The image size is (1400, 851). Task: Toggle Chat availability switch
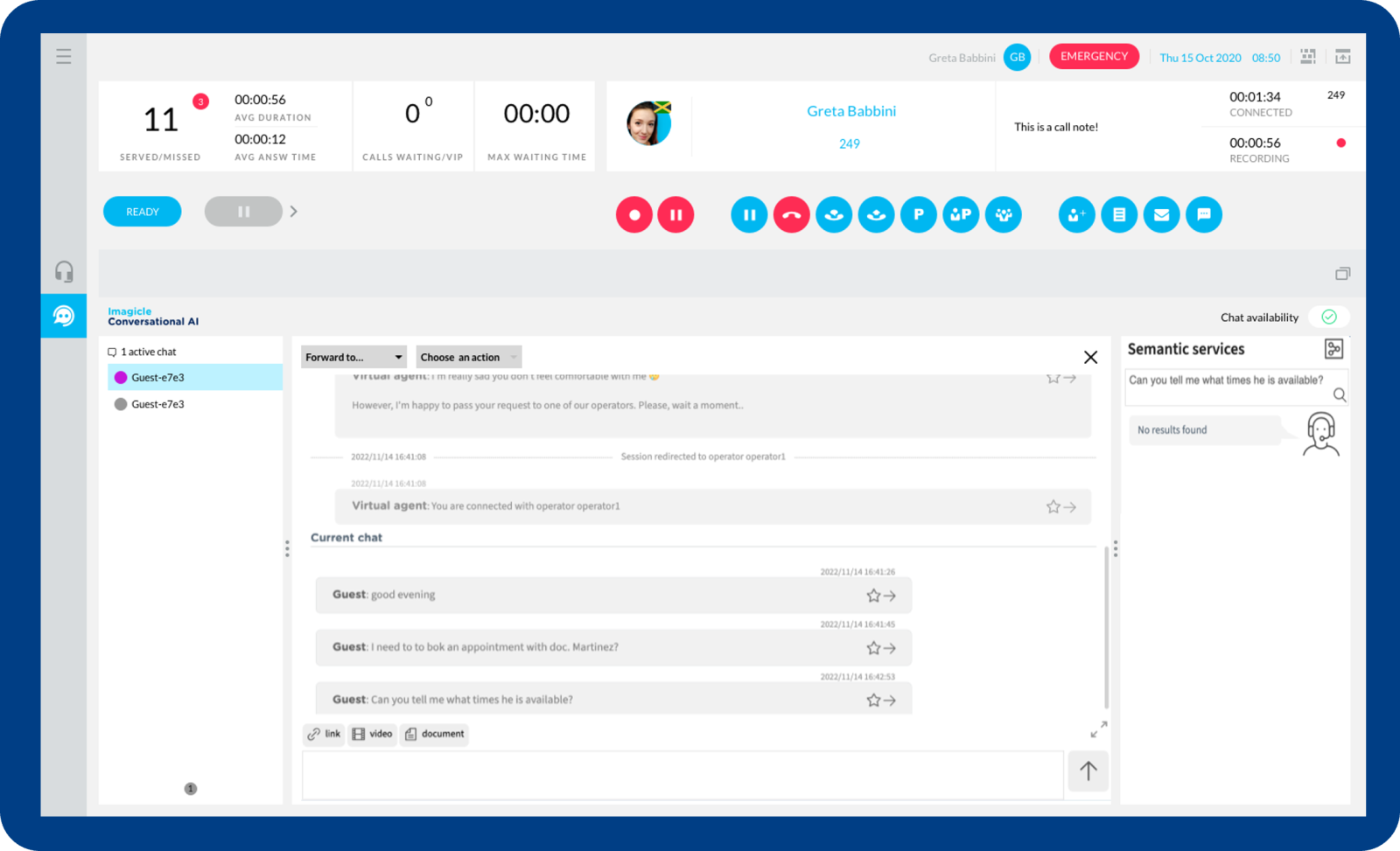click(x=1328, y=317)
